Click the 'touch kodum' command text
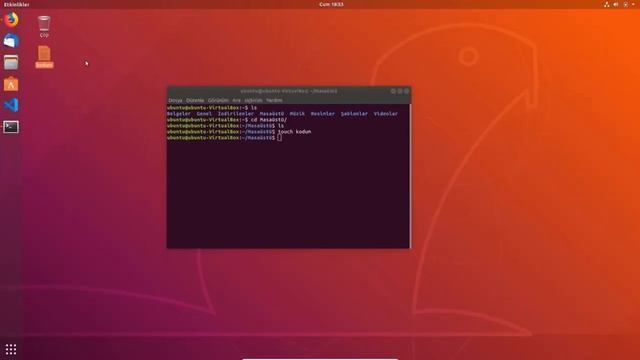The height and width of the screenshot is (360, 640). (x=294, y=132)
